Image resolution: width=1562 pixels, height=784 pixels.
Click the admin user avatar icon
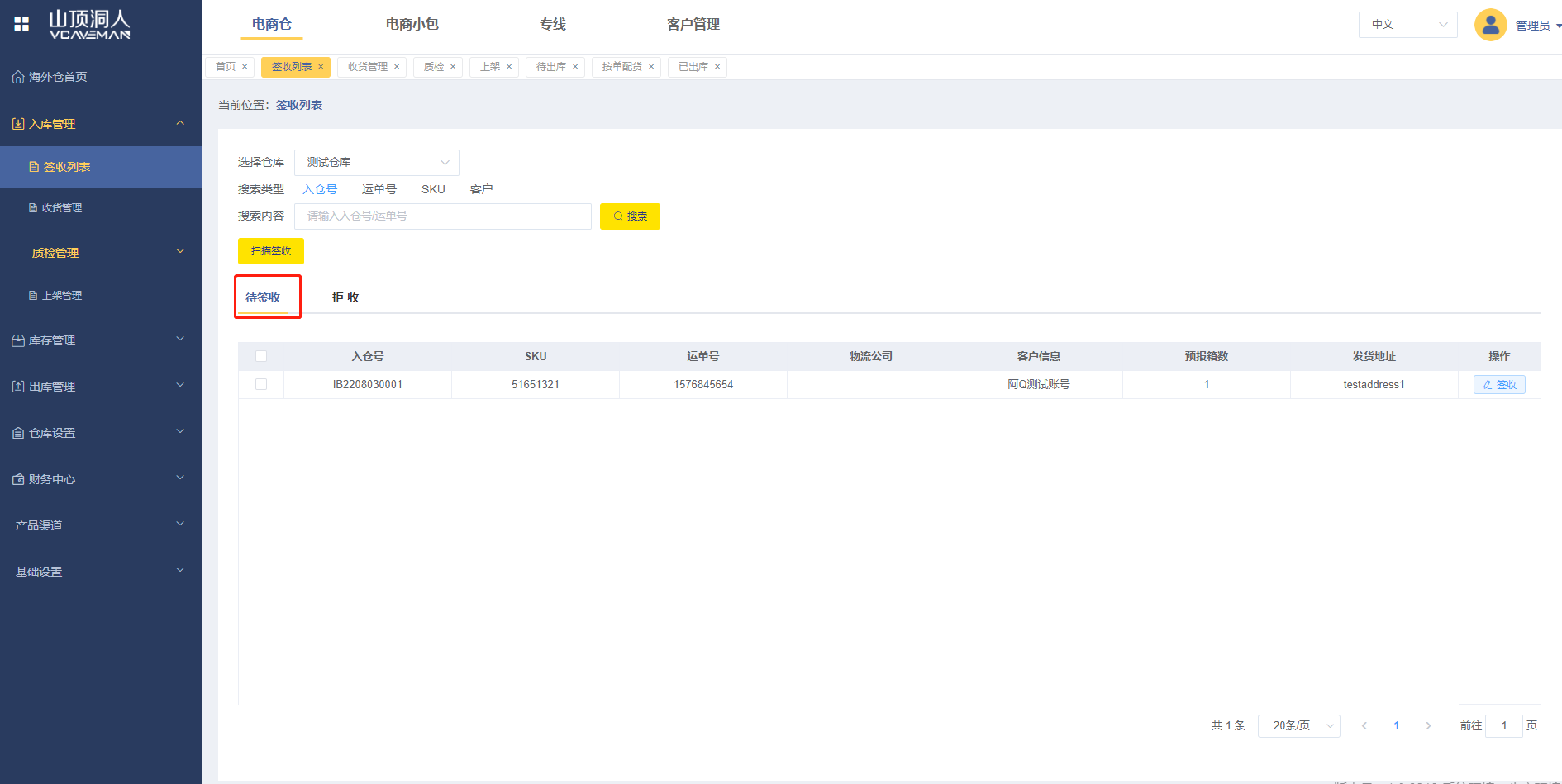[x=1490, y=25]
